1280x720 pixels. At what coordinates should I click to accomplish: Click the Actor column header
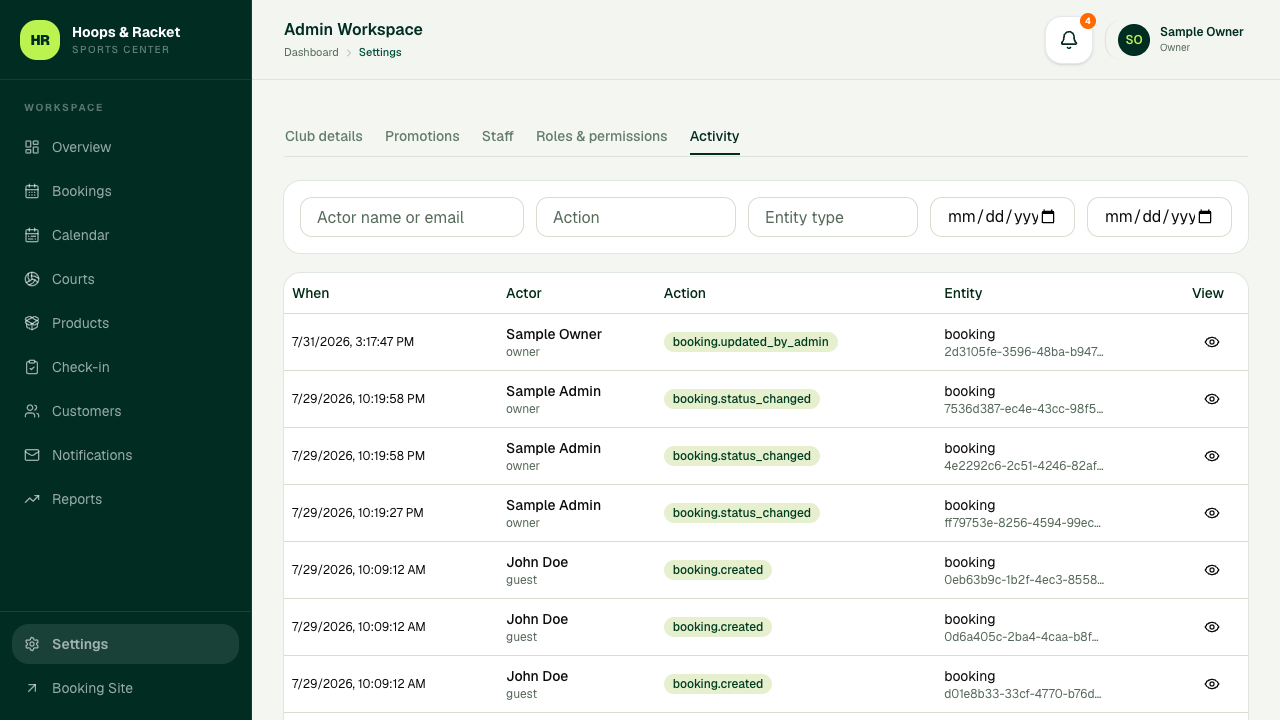(x=524, y=293)
